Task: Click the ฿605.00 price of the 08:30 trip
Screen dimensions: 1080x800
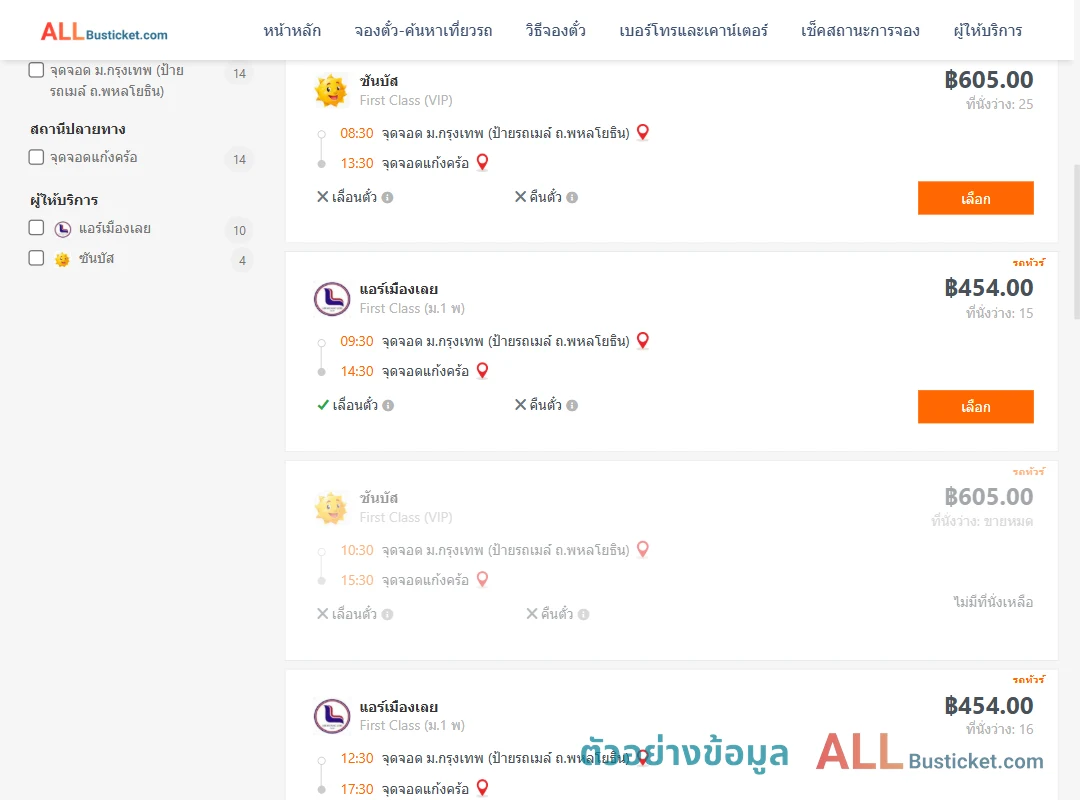Action: pos(988,80)
